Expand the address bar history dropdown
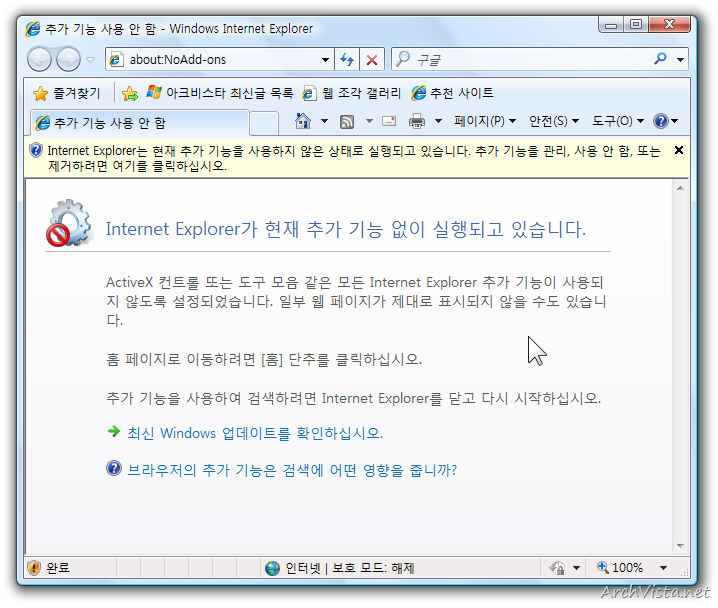718x608 pixels. tap(325, 60)
